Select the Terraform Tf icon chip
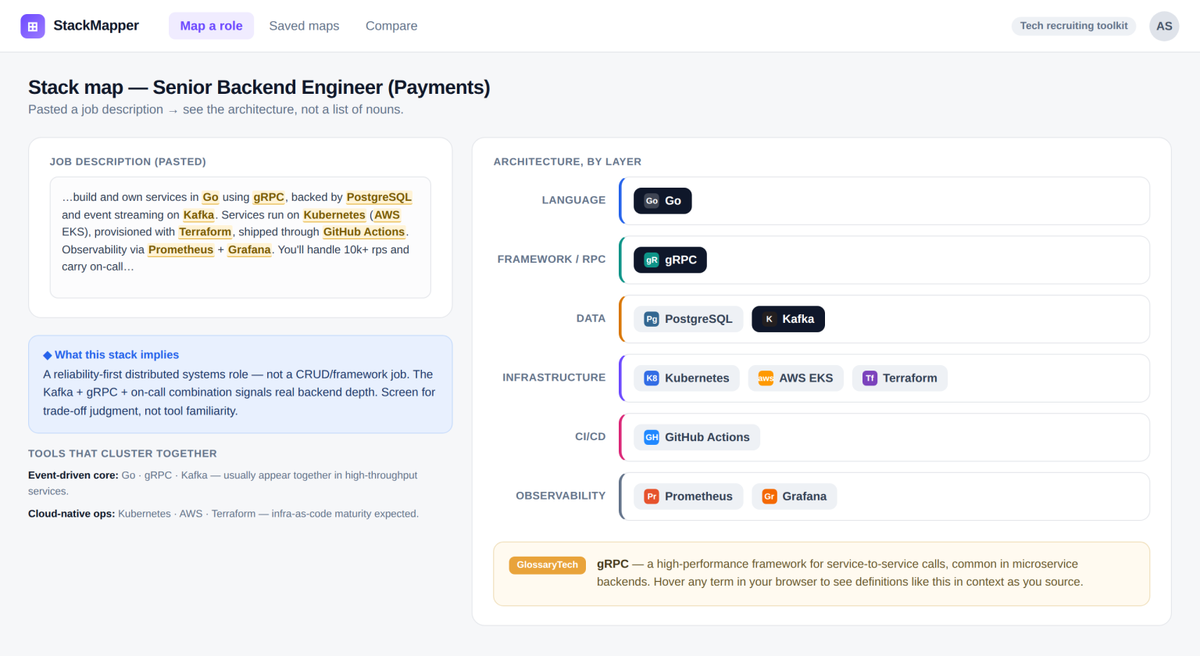Image resolution: width=1200 pixels, height=656 pixels. tap(870, 378)
